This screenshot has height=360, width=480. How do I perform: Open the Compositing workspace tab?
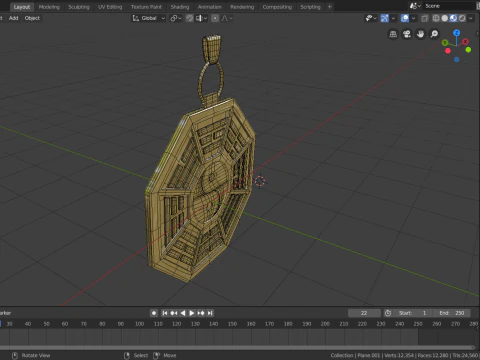(x=277, y=7)
